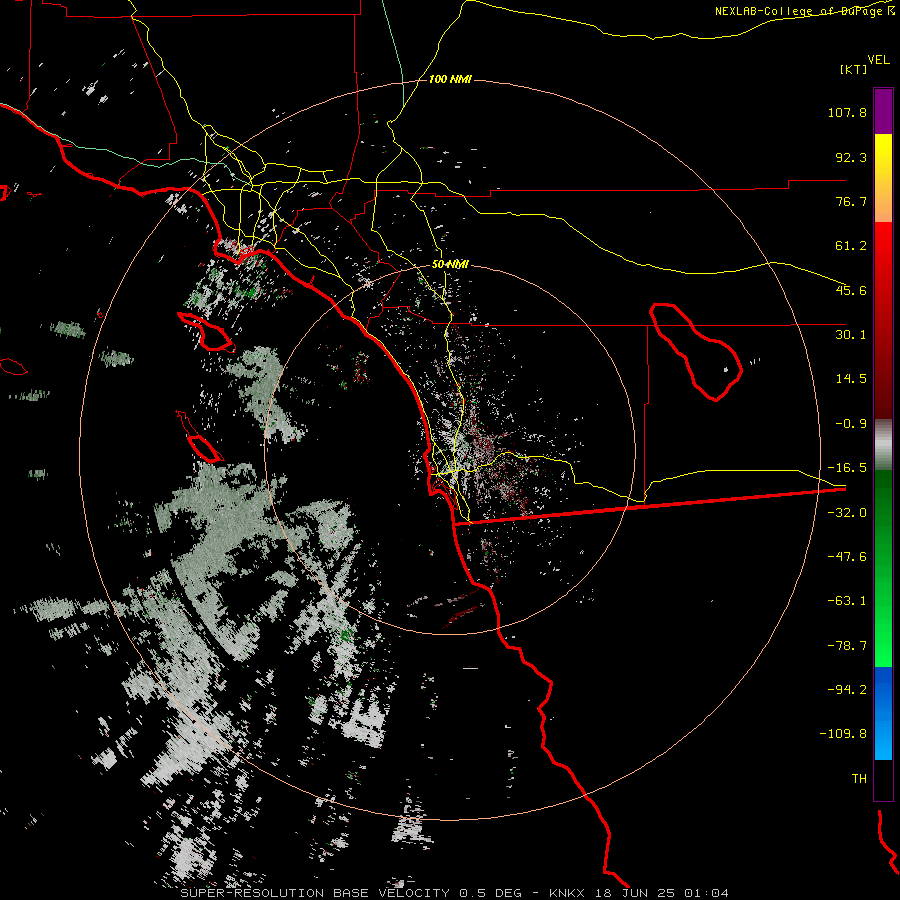The image size is (900, 900).
Task: Click the -78.7 velocity scale value
Action: coord(847,646)
